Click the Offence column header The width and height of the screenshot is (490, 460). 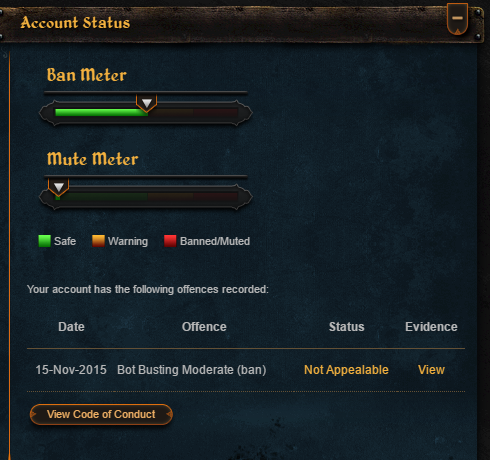coord(204,327)
